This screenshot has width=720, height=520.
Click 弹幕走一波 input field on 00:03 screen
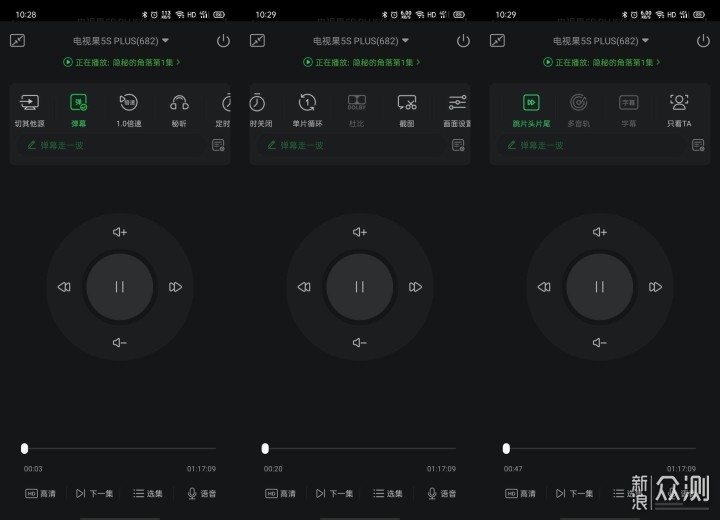(115, 146)
